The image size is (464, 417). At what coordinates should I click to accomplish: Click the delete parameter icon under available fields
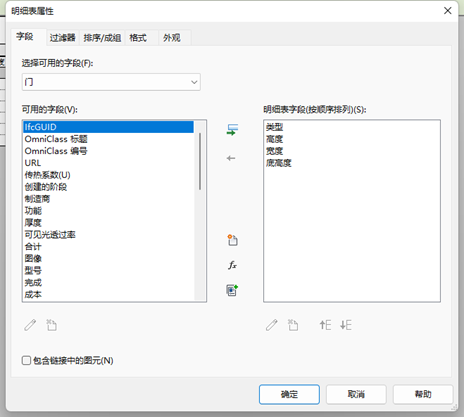tap(51, 325)
